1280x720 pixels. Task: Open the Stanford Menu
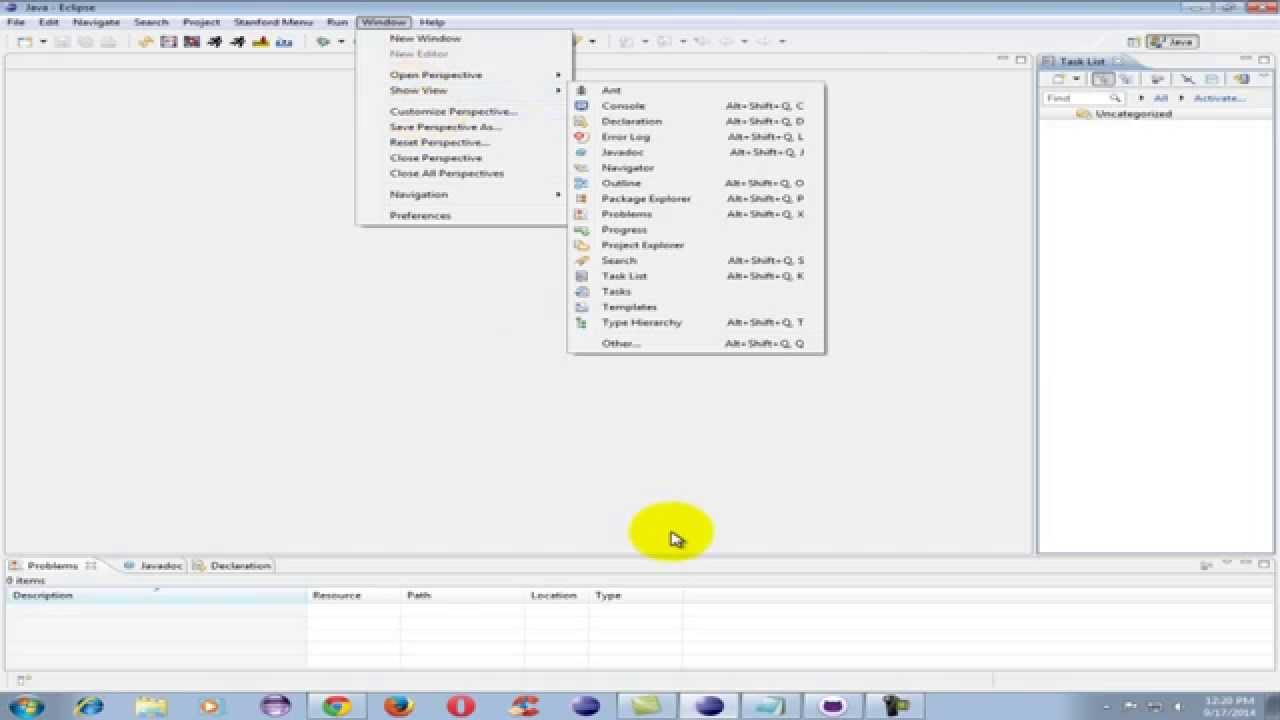point(273,22)
